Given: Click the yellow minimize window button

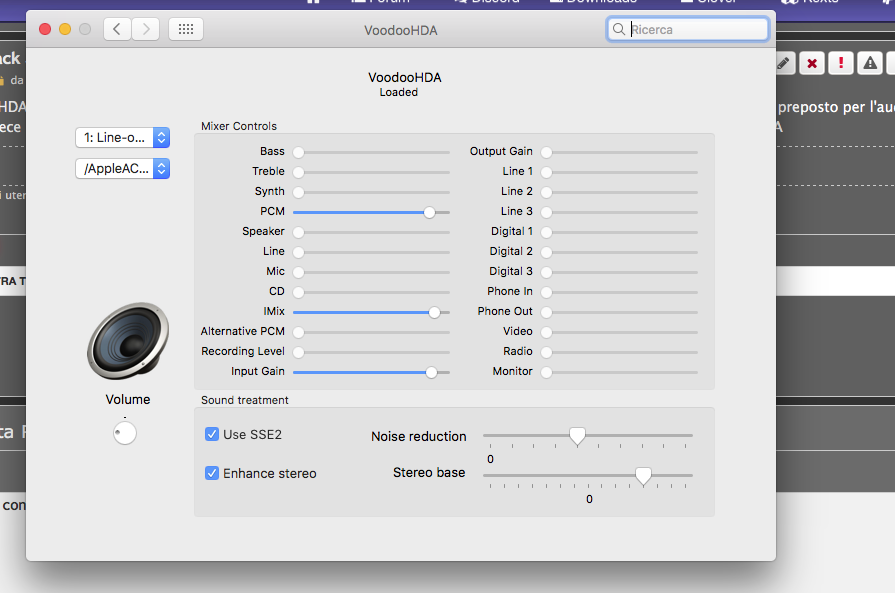Looking at the screenshot, I should click(x=65, y=29).
